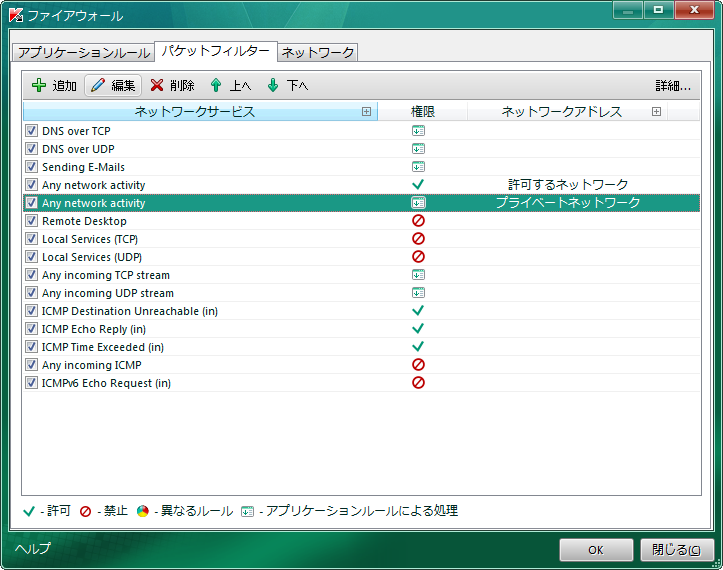The image size is (723, 570).
Task: Click the green plus 追加 icon
Action: point(39,86)
